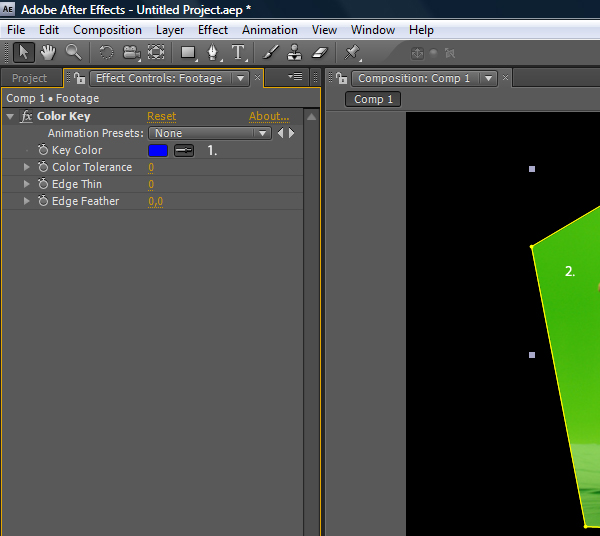Reset the Color Key effect
Viewport: 600px width, 536px height.
tap(161, 116)
